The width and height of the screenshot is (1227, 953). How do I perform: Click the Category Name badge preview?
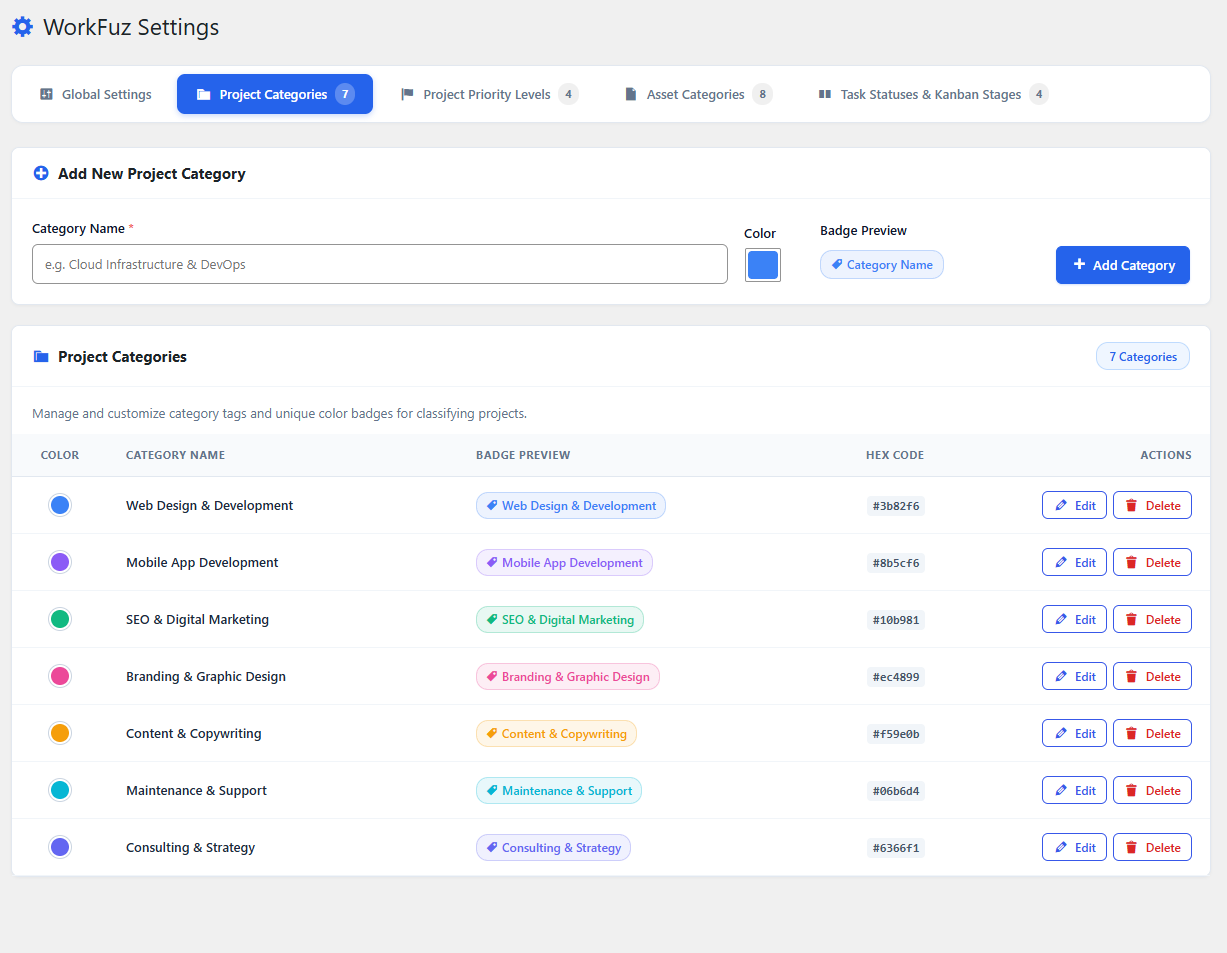coord(882,265)
